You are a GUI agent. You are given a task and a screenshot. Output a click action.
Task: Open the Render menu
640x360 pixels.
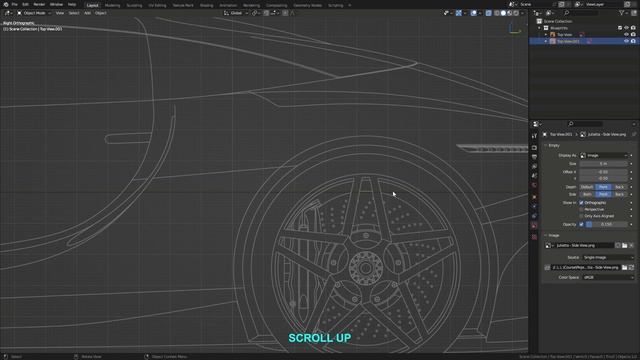(x=39, y=4)
